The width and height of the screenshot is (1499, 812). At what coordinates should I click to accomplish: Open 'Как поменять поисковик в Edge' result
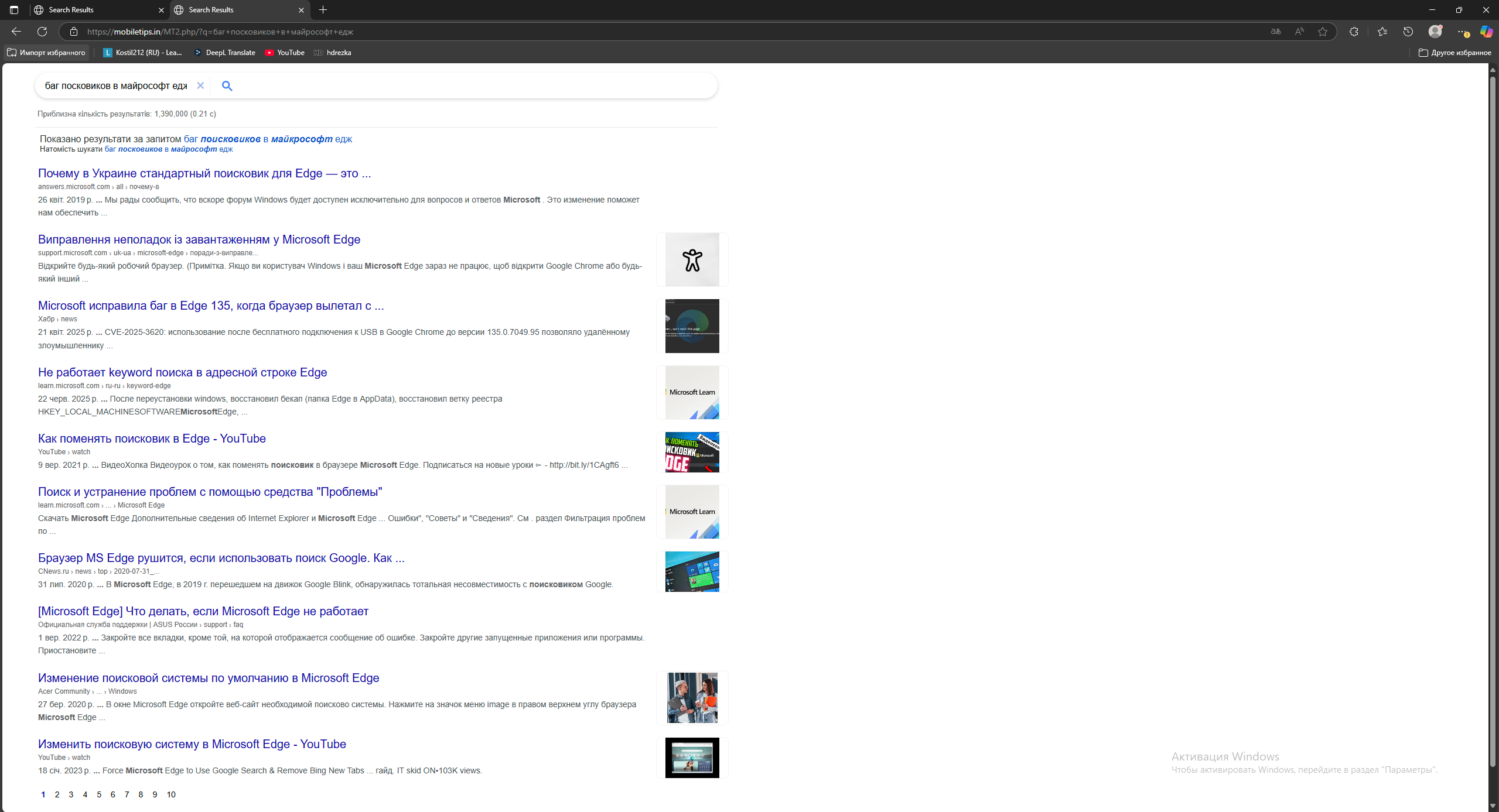click(152, 438)
